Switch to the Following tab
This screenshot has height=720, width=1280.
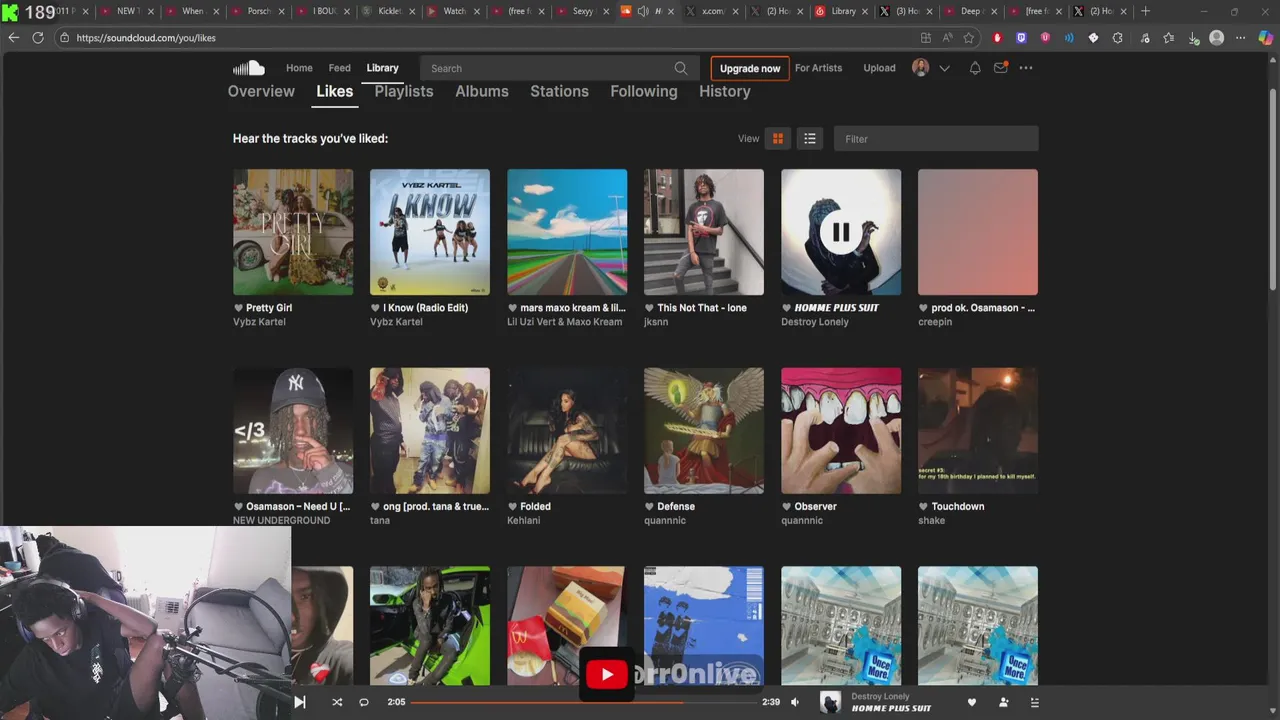tap(644, 91)
